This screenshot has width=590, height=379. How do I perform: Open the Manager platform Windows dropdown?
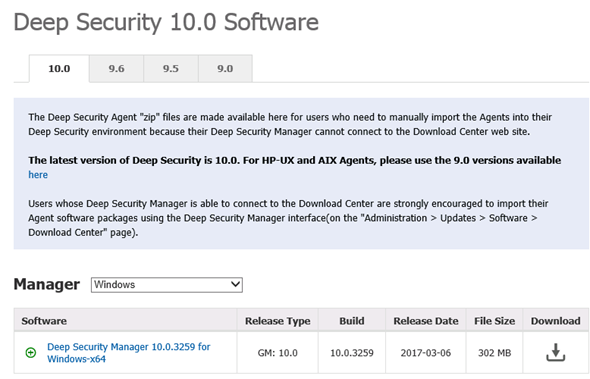click(x=167, y=285)
